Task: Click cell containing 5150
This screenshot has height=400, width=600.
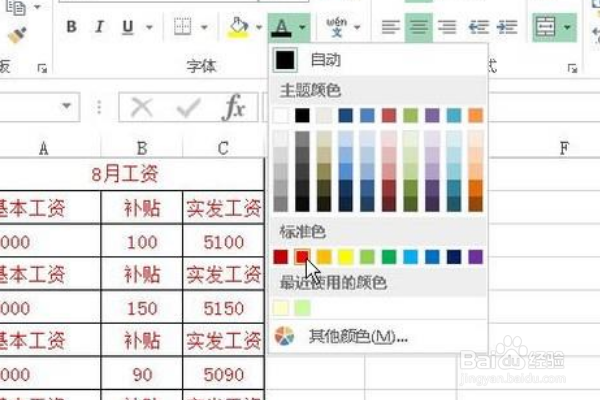Action: (223, 308)
